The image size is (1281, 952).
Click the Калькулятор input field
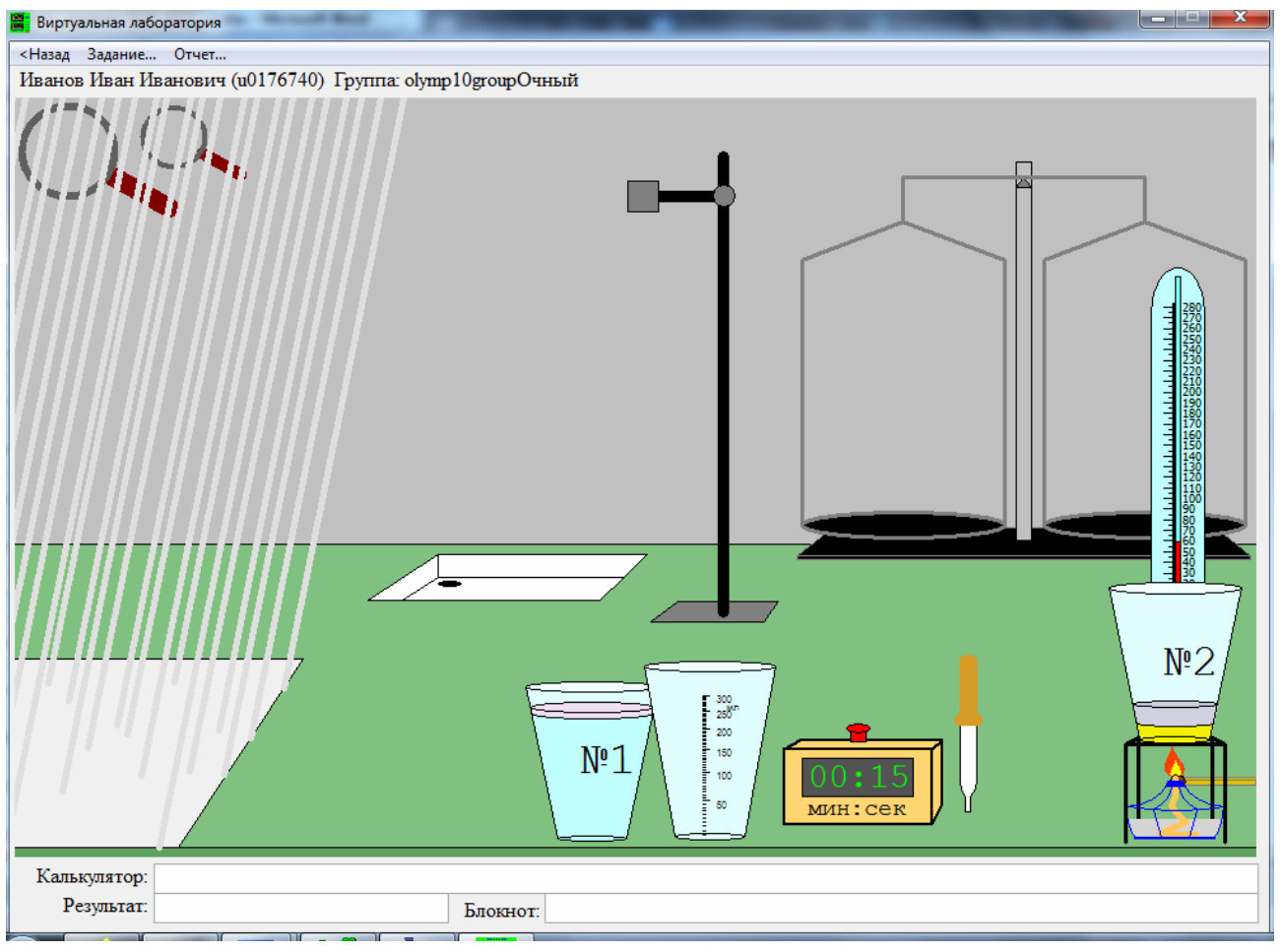(x=706, y=878)
